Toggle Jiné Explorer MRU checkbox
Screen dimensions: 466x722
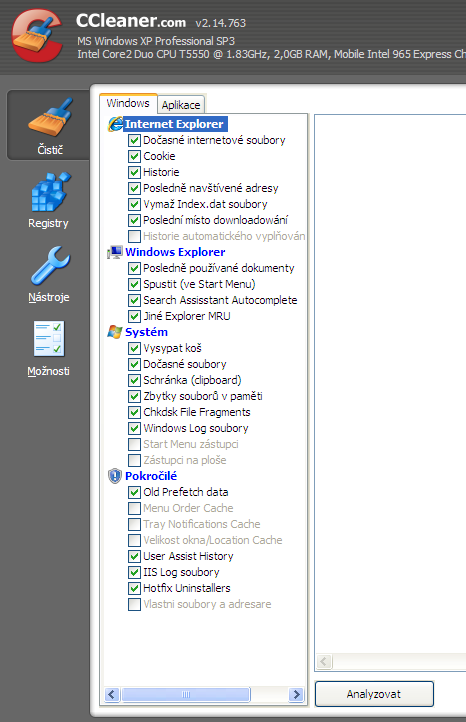[134, 316]
